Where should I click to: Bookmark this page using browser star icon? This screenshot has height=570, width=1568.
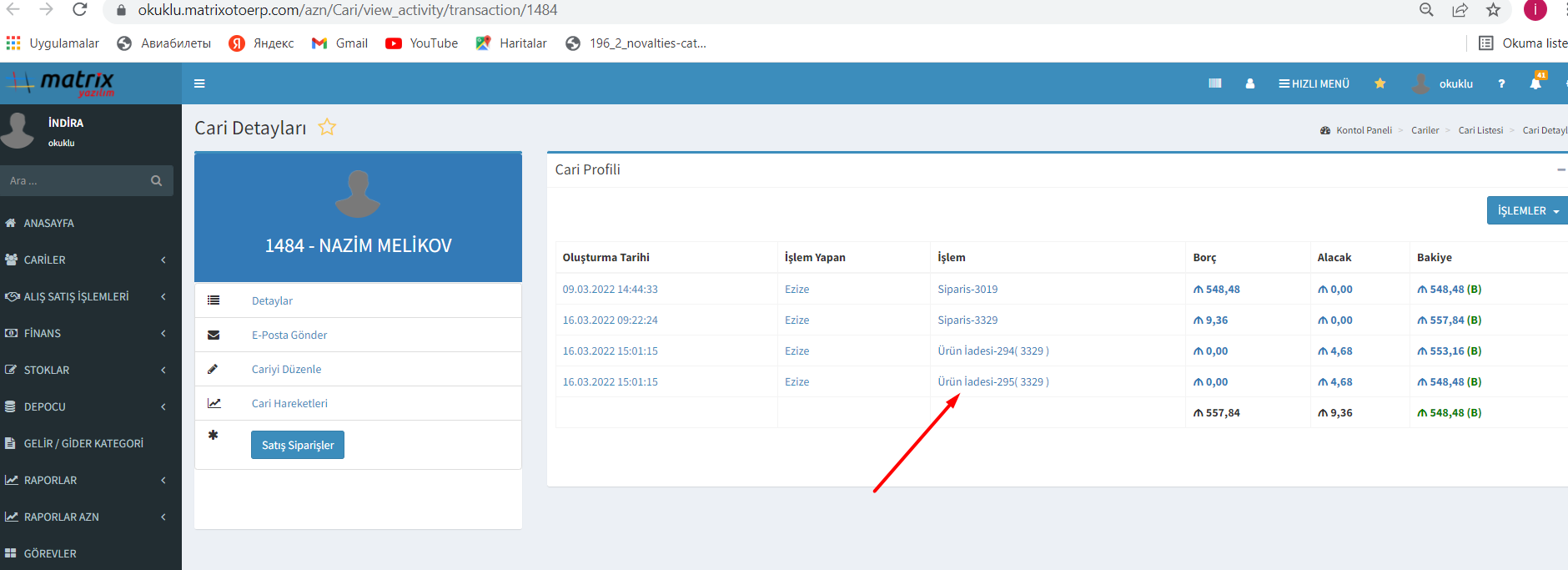(1493, 10)
